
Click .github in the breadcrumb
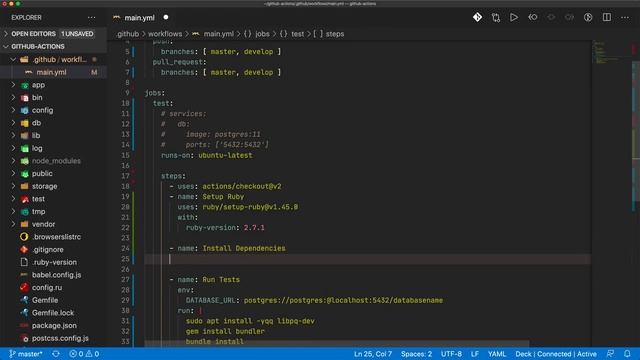point(128,34)
